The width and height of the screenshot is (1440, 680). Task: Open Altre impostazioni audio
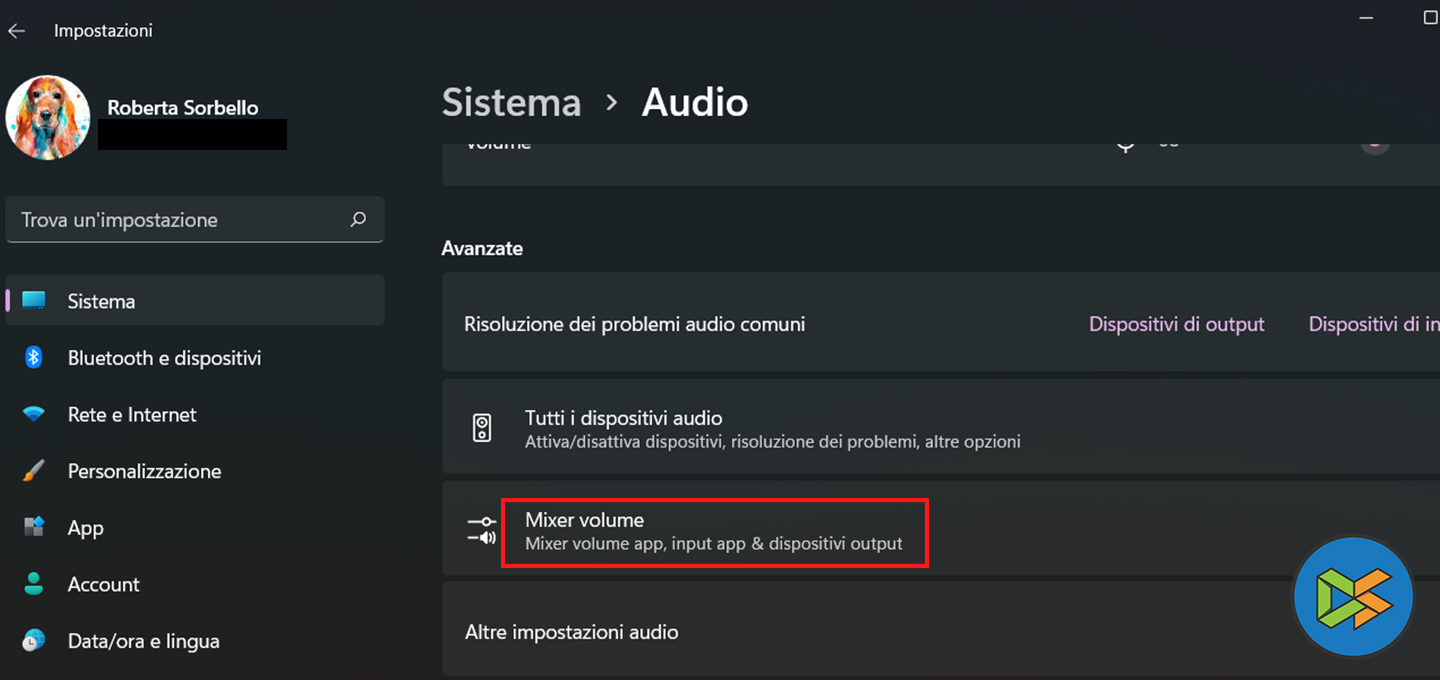tap(572, 632)
